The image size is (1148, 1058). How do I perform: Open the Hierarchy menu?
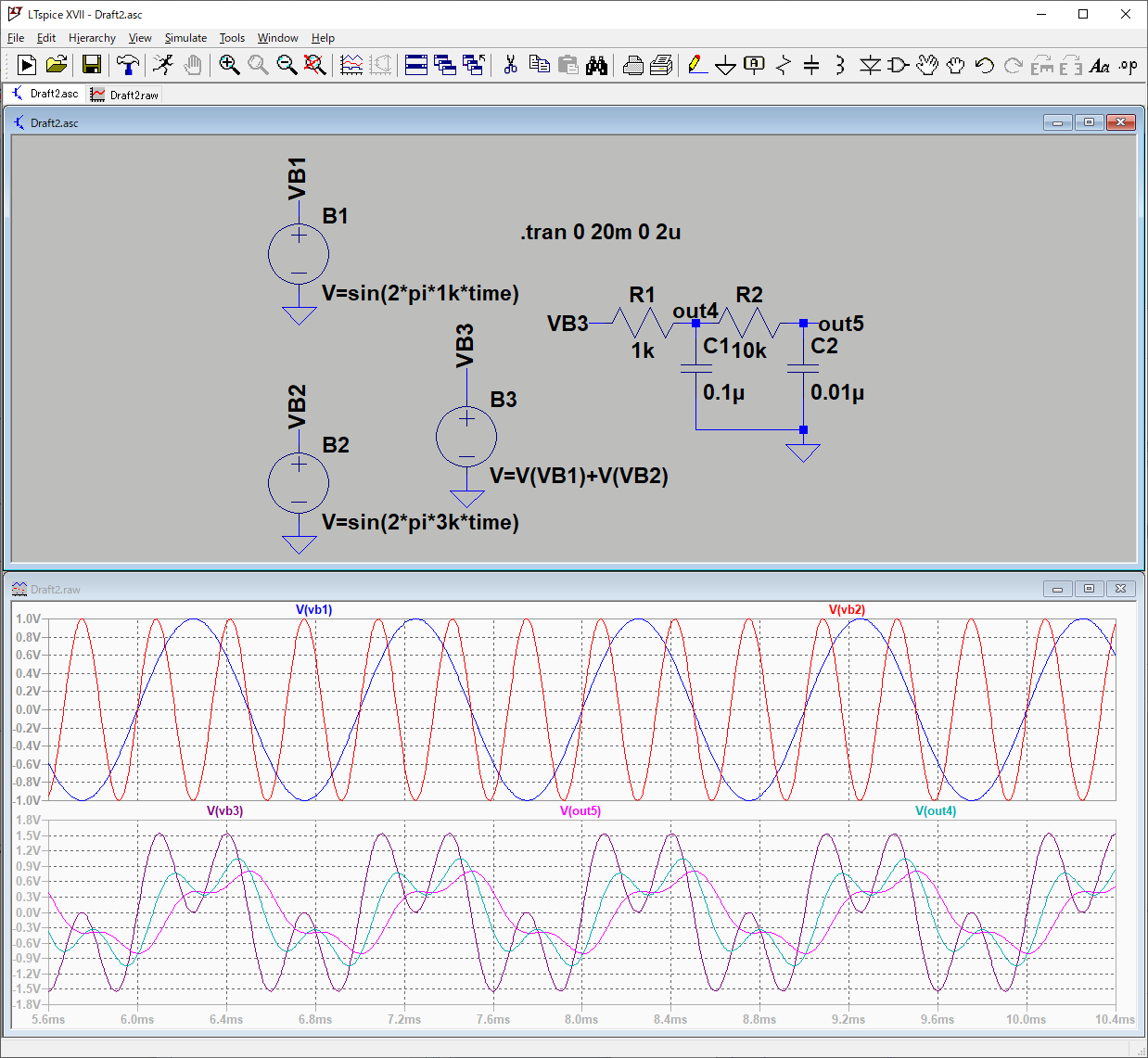[x=92, y=38]
